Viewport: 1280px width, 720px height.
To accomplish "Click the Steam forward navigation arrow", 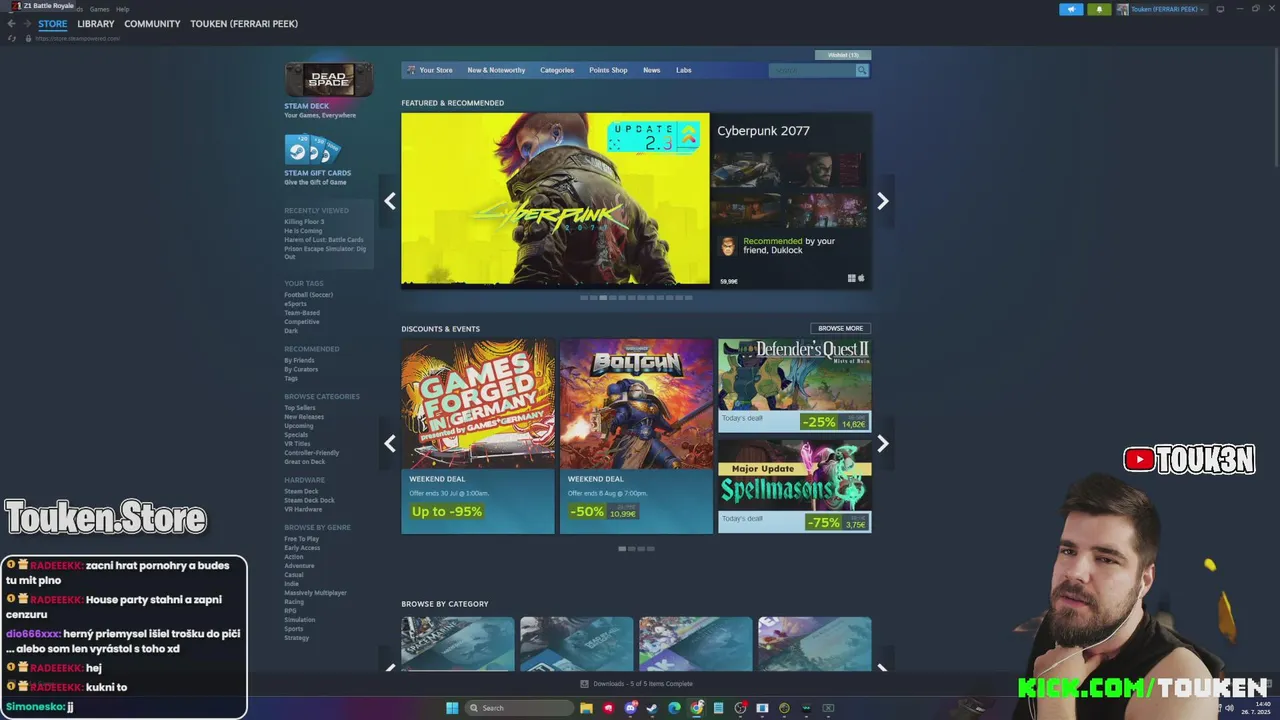I will (27, 24).
